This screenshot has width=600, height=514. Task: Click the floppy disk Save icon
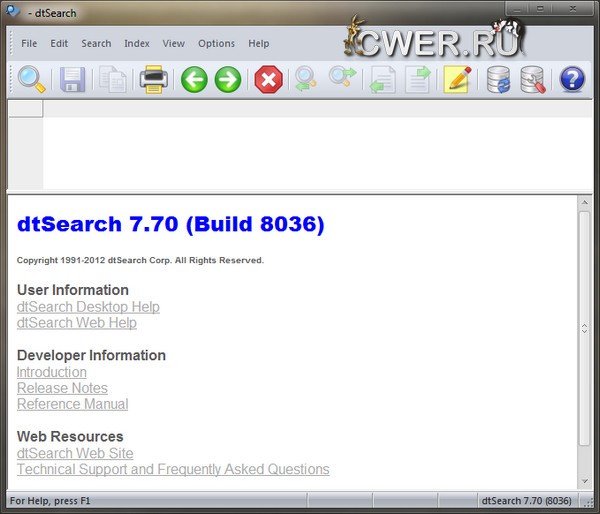point(72,79)
